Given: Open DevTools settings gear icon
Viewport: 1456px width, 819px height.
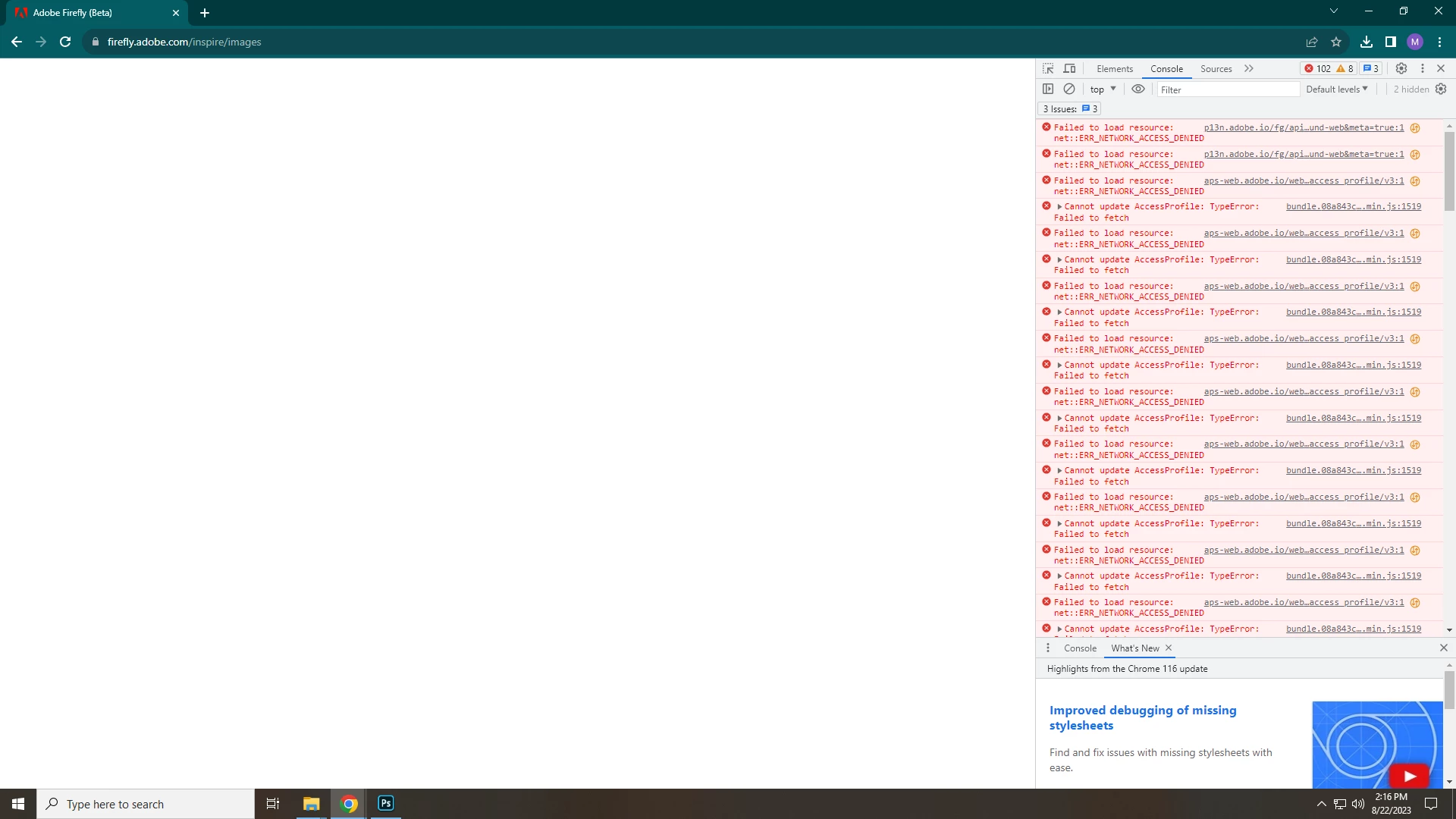Looking at the screenshot, I should click(1401, 68).
